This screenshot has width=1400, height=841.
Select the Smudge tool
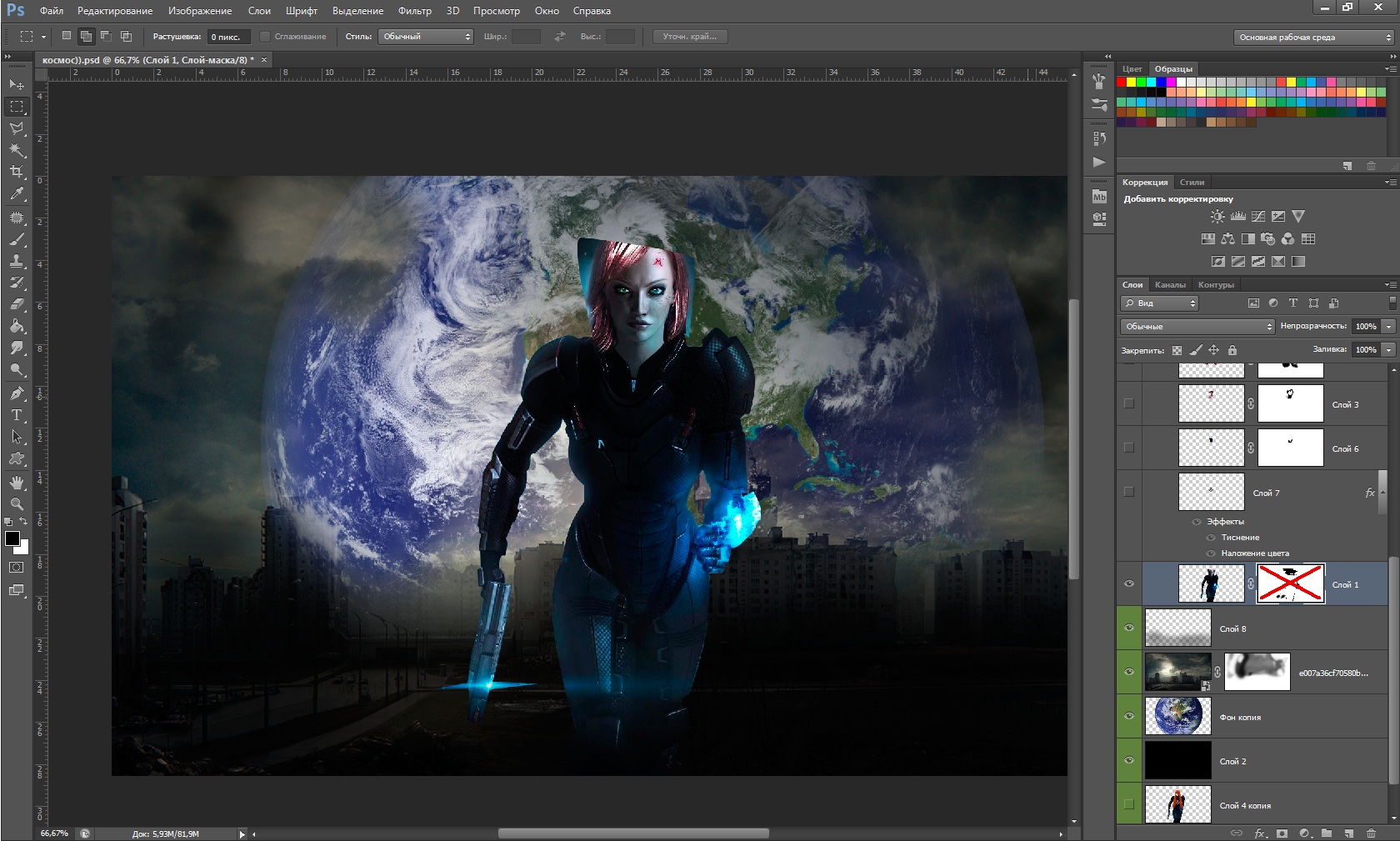pos(16,348)
